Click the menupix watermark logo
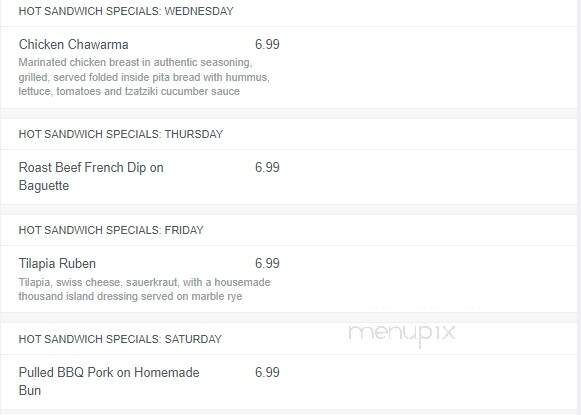The width and height of the screenshot is (581, 415). pyautogui.click(x=402, y=334)
